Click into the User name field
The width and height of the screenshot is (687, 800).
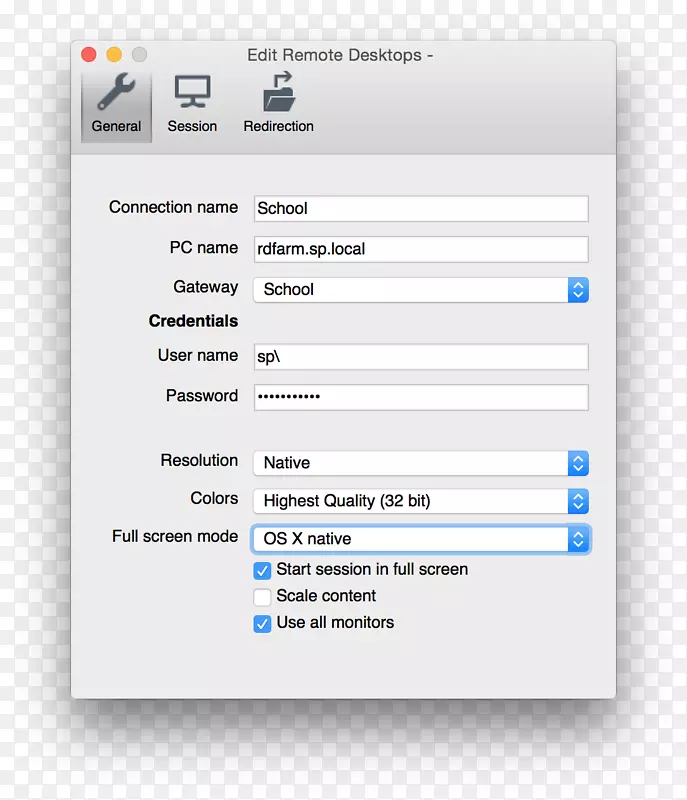click(420, 357)
